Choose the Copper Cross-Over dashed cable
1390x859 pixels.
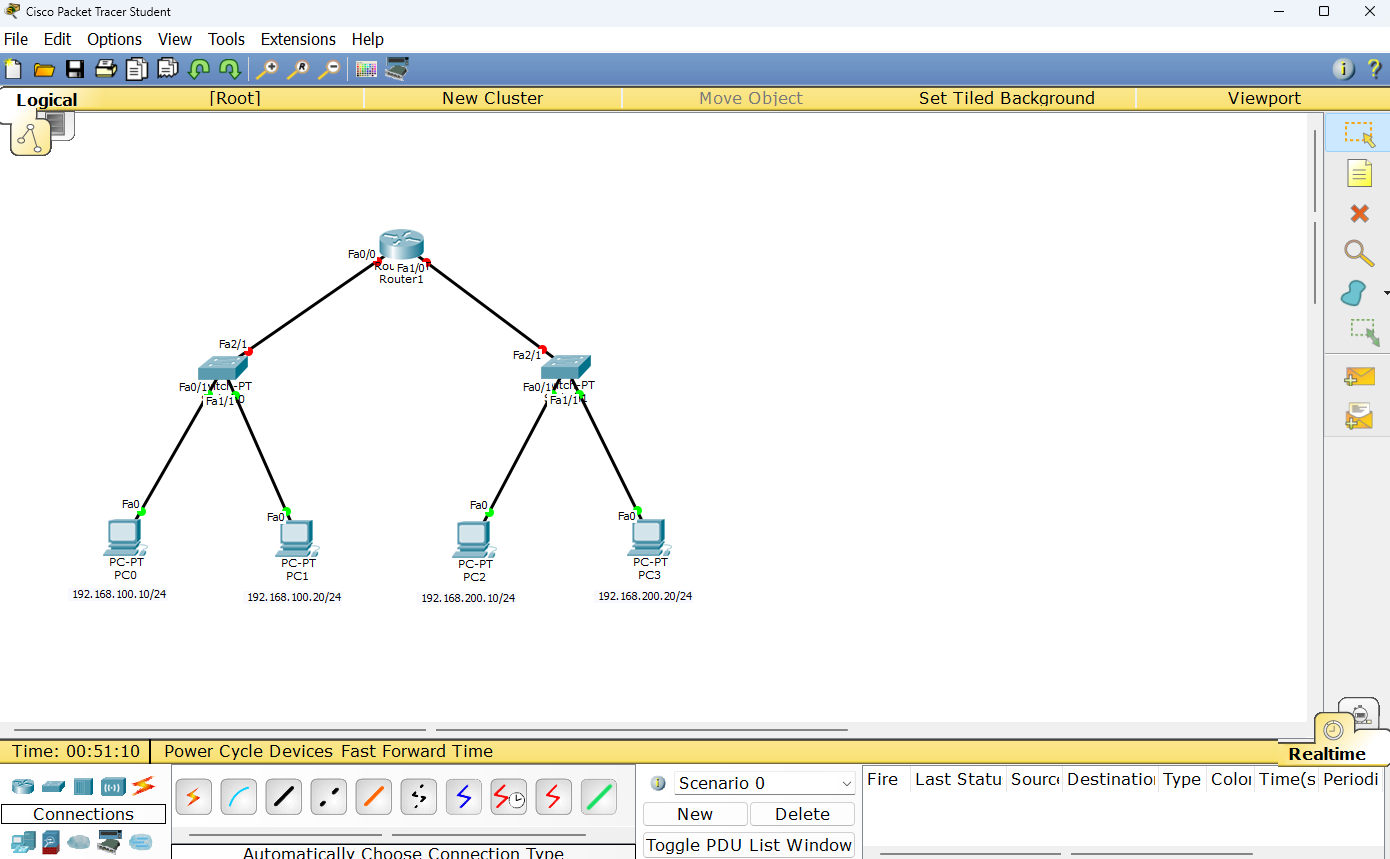(329, 797)
